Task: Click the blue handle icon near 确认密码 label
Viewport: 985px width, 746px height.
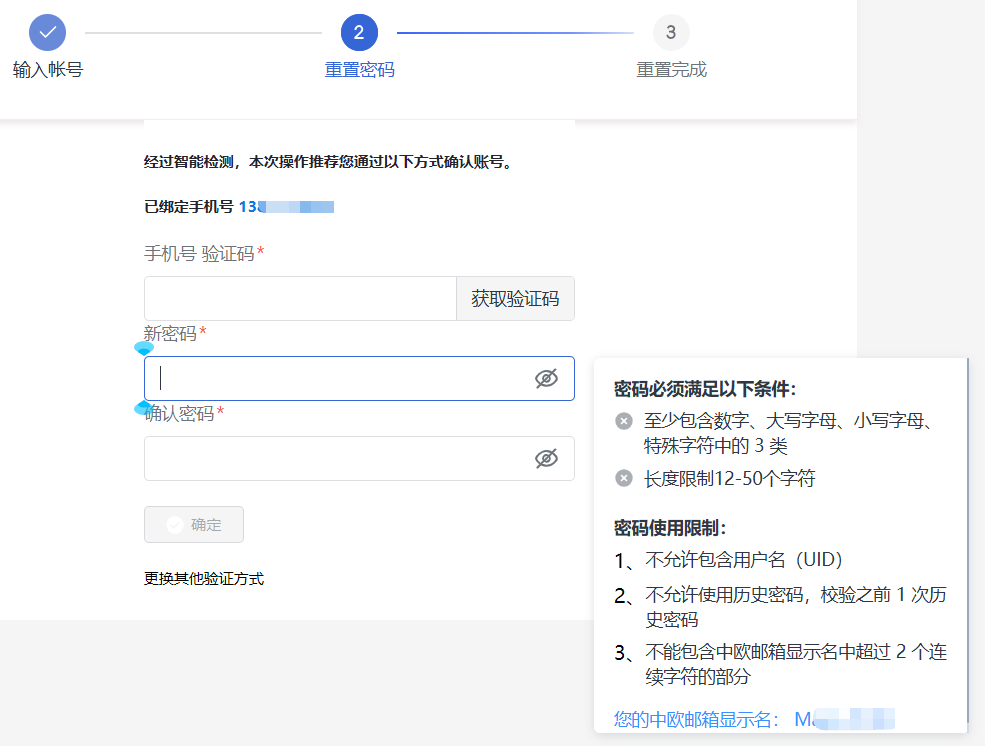Action: click(x=144, y=408)
